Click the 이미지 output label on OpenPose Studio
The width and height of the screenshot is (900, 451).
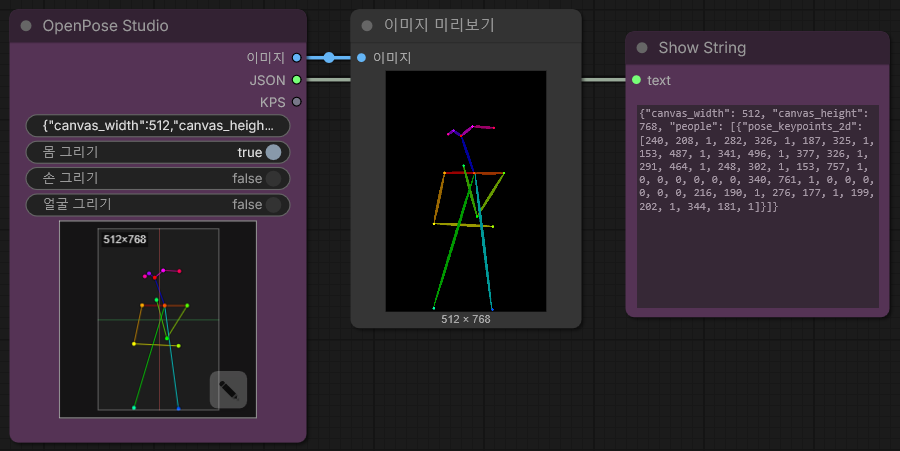click(x=266, y=57)
